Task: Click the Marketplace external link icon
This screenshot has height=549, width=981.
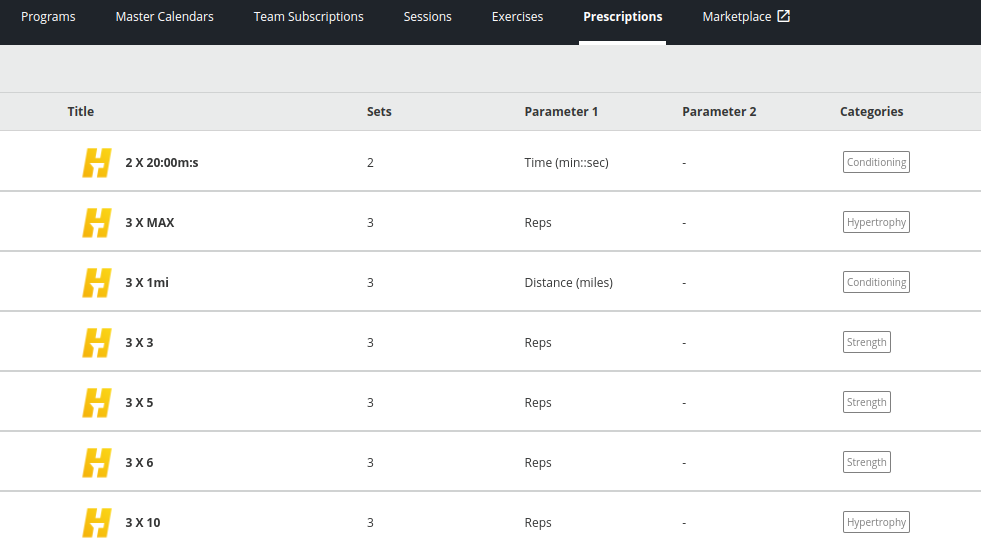Action: [x=784, y=16]
